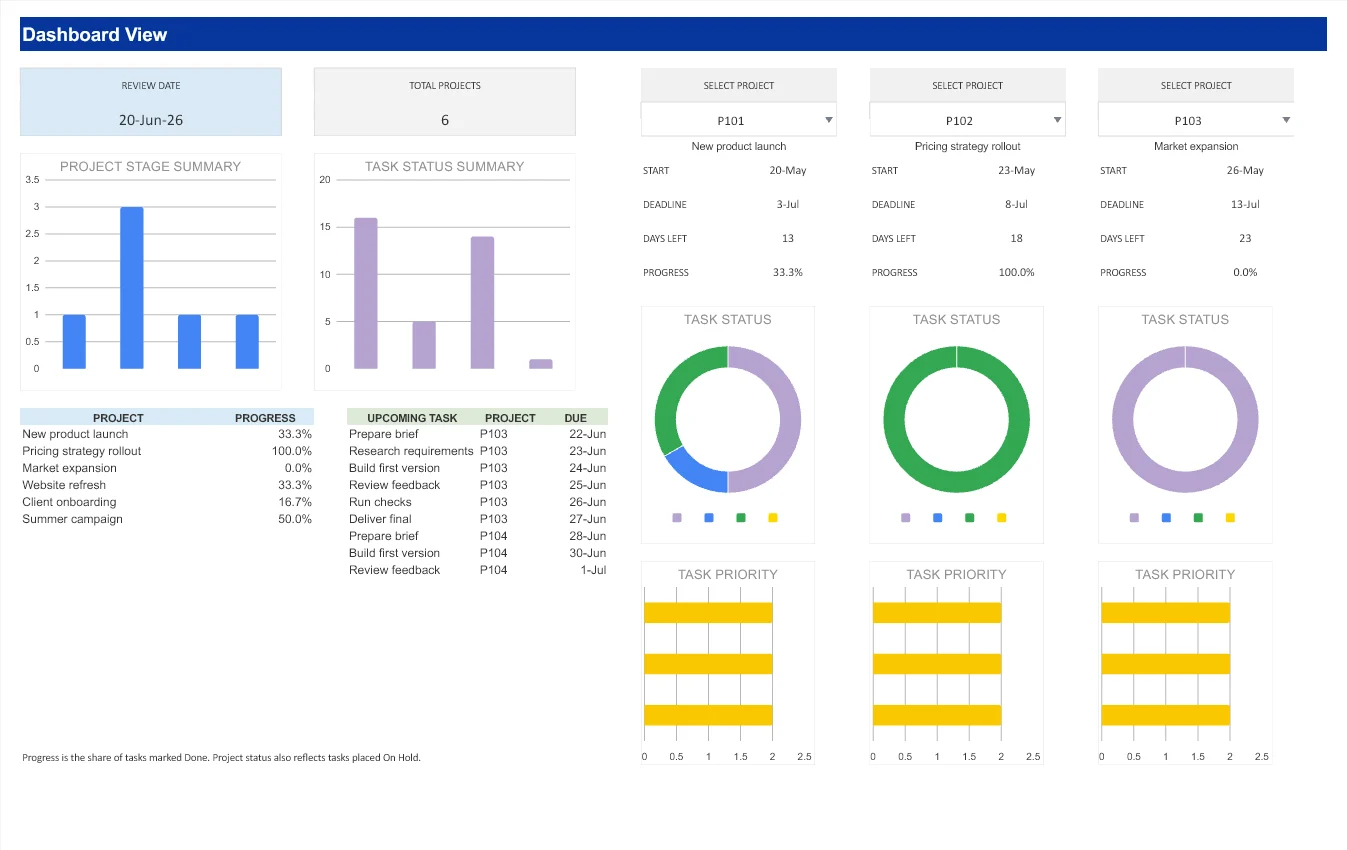1347x850 pixels.
Task: Click the 1-Jul due date
Action: 593,570
